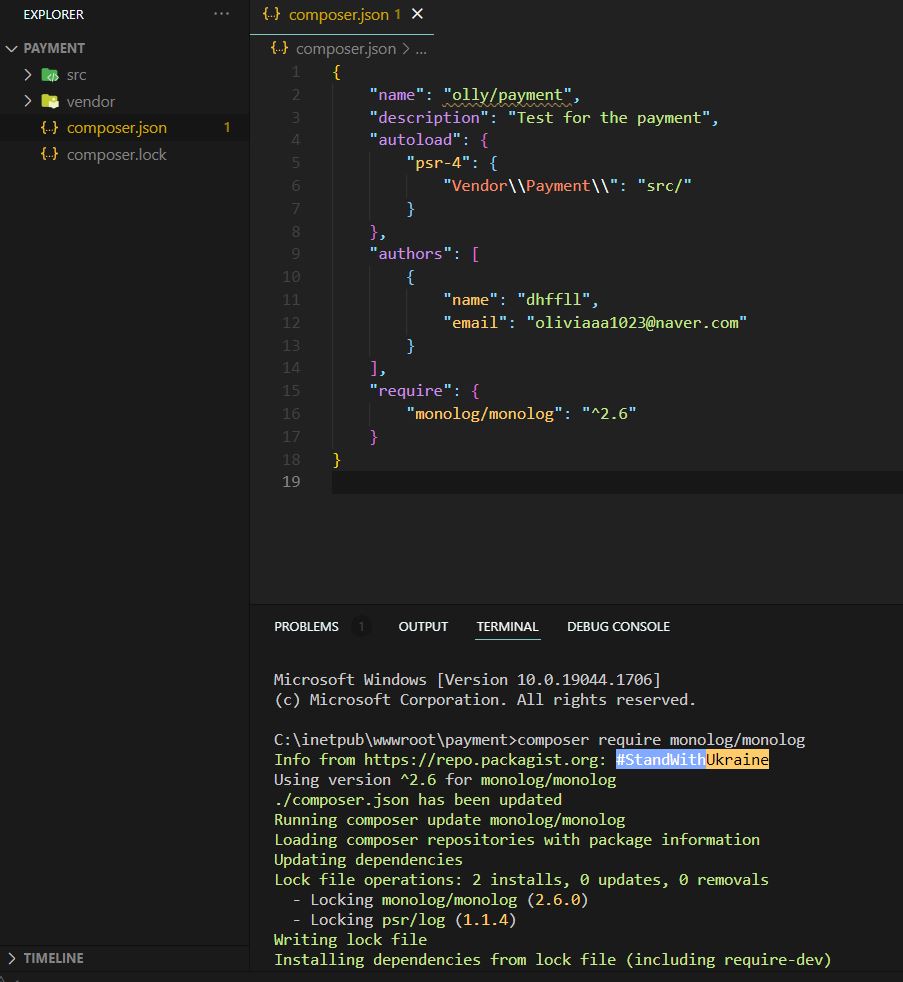Screen dimensions: 903x982
Task: Collapse the PAYMENT root folder
Action: (x=11, y=48)
